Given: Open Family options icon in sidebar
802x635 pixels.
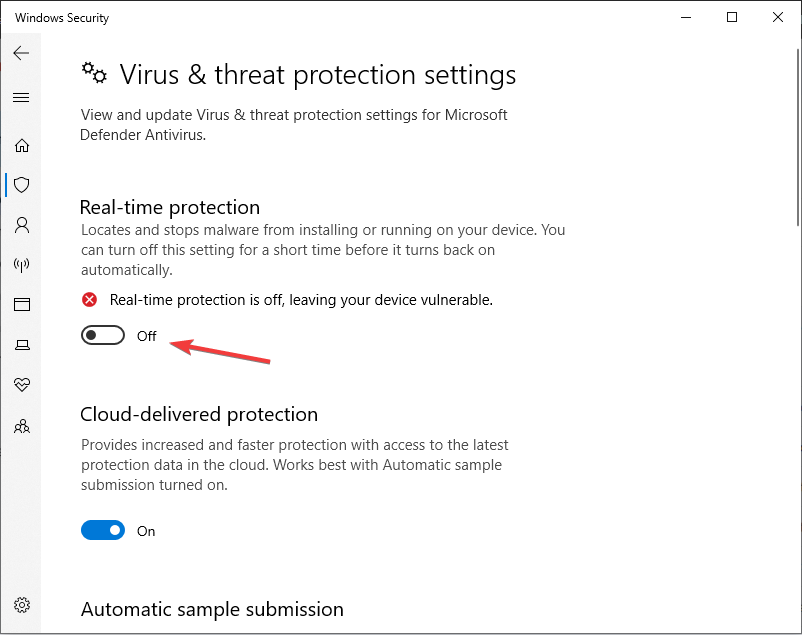Looking at the screenshot, I should tap(21, 426).
